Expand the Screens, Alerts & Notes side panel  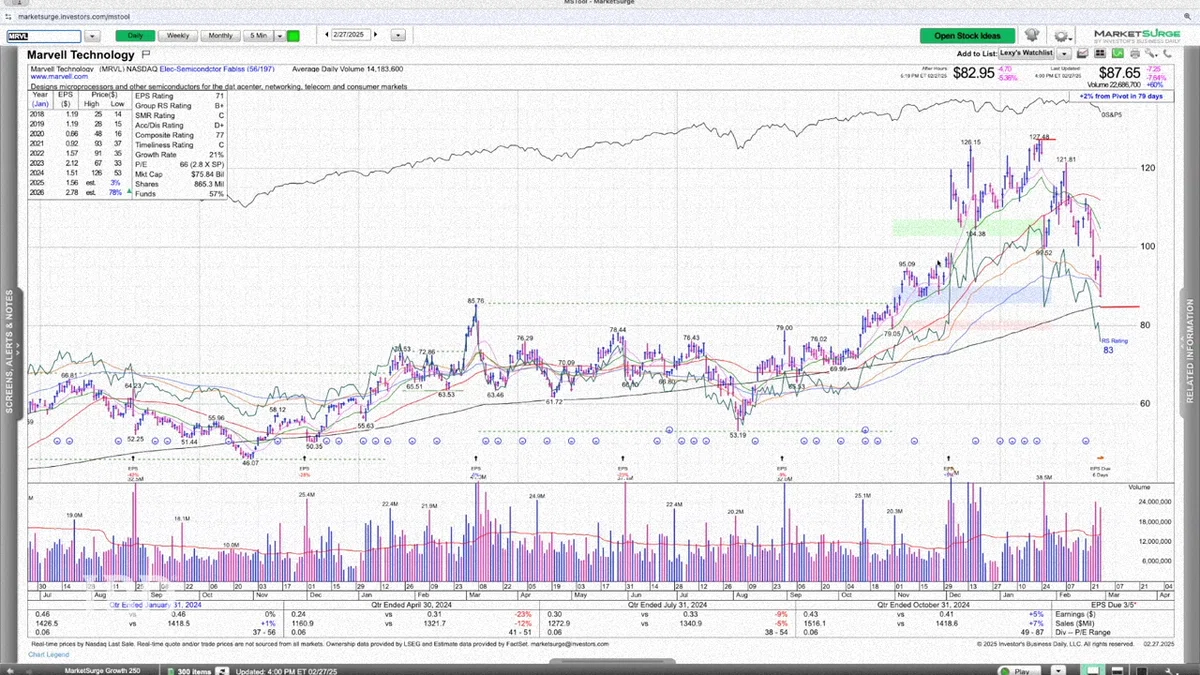[x=10, y=351]
